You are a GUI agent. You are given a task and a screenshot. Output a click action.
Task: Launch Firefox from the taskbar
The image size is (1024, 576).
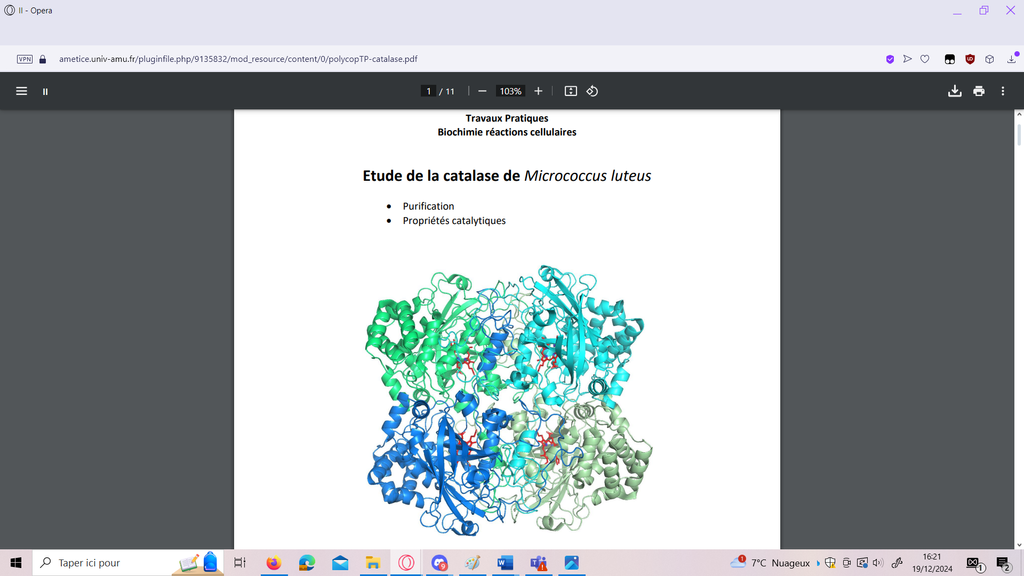pos(273,563)
